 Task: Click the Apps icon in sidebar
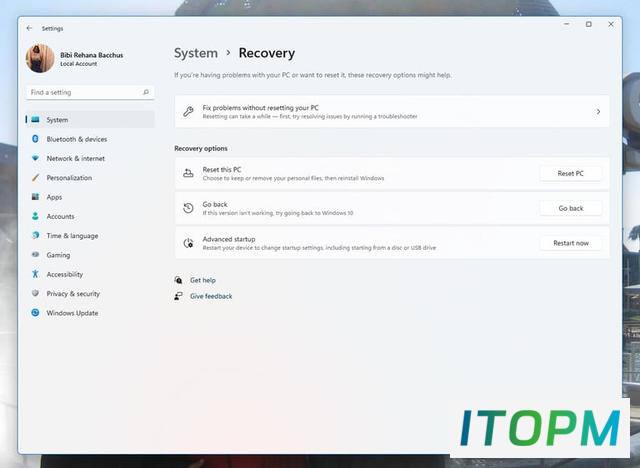[x=36, y=197]
